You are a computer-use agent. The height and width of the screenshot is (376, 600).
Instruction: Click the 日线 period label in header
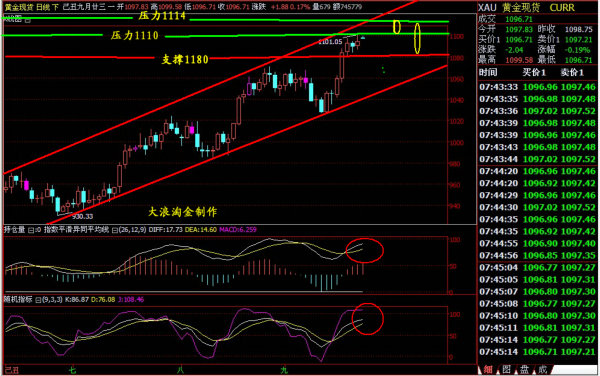point(42,7)
